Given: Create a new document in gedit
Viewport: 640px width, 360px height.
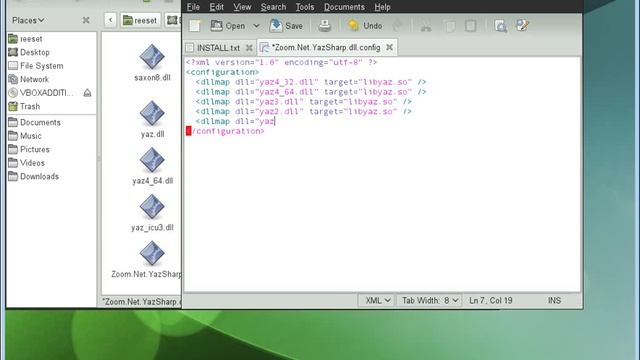Looking at the screenshot, I should tap(195, 26).
